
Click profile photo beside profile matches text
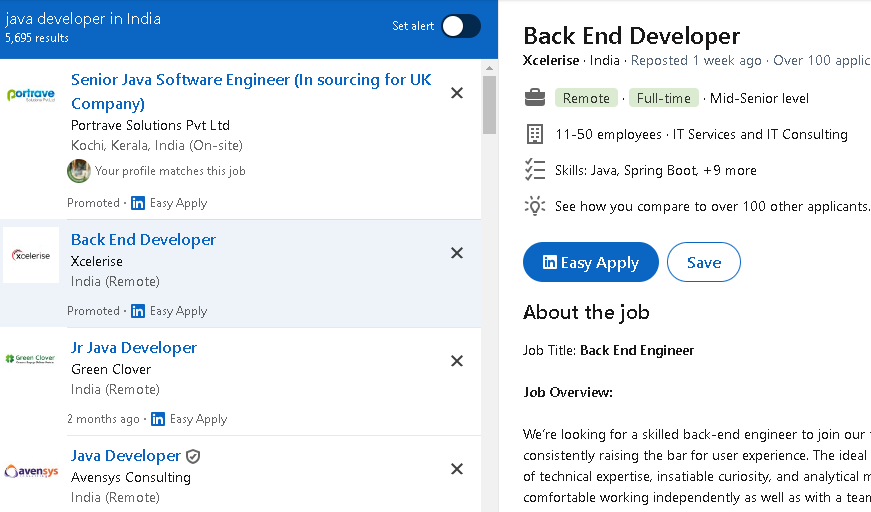[x=79, y=170]
